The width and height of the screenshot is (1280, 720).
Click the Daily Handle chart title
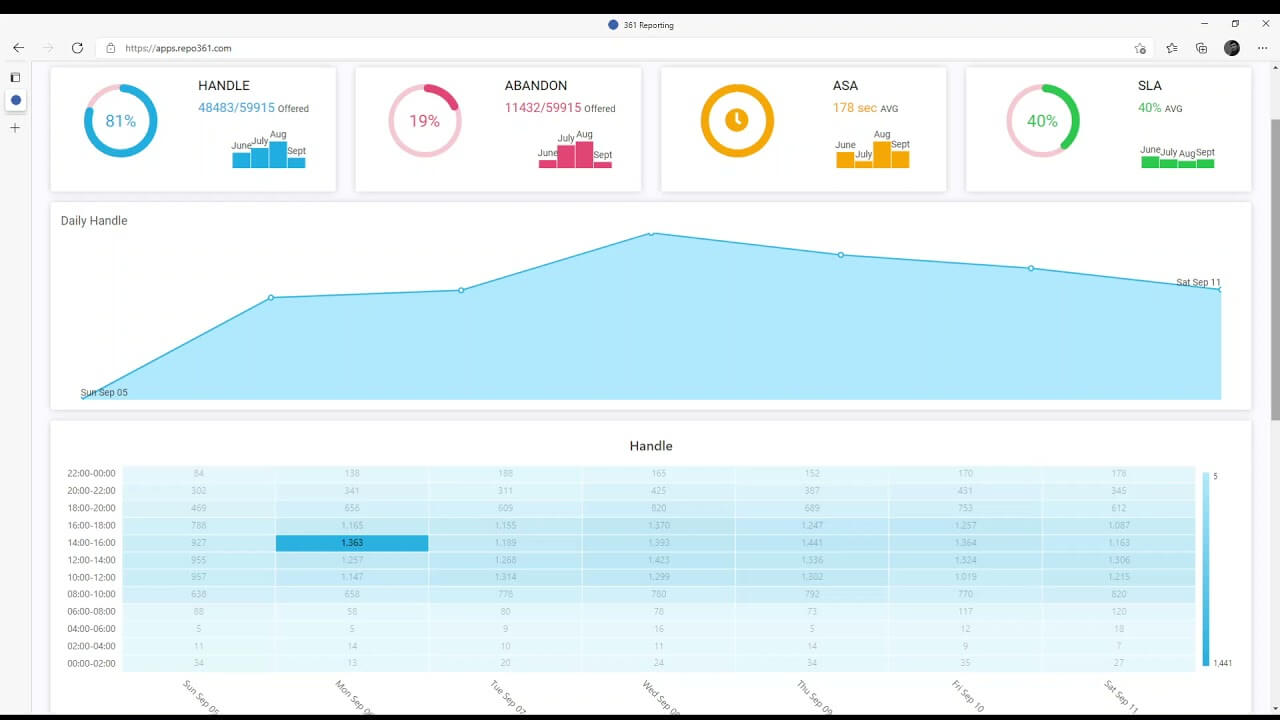94,221
